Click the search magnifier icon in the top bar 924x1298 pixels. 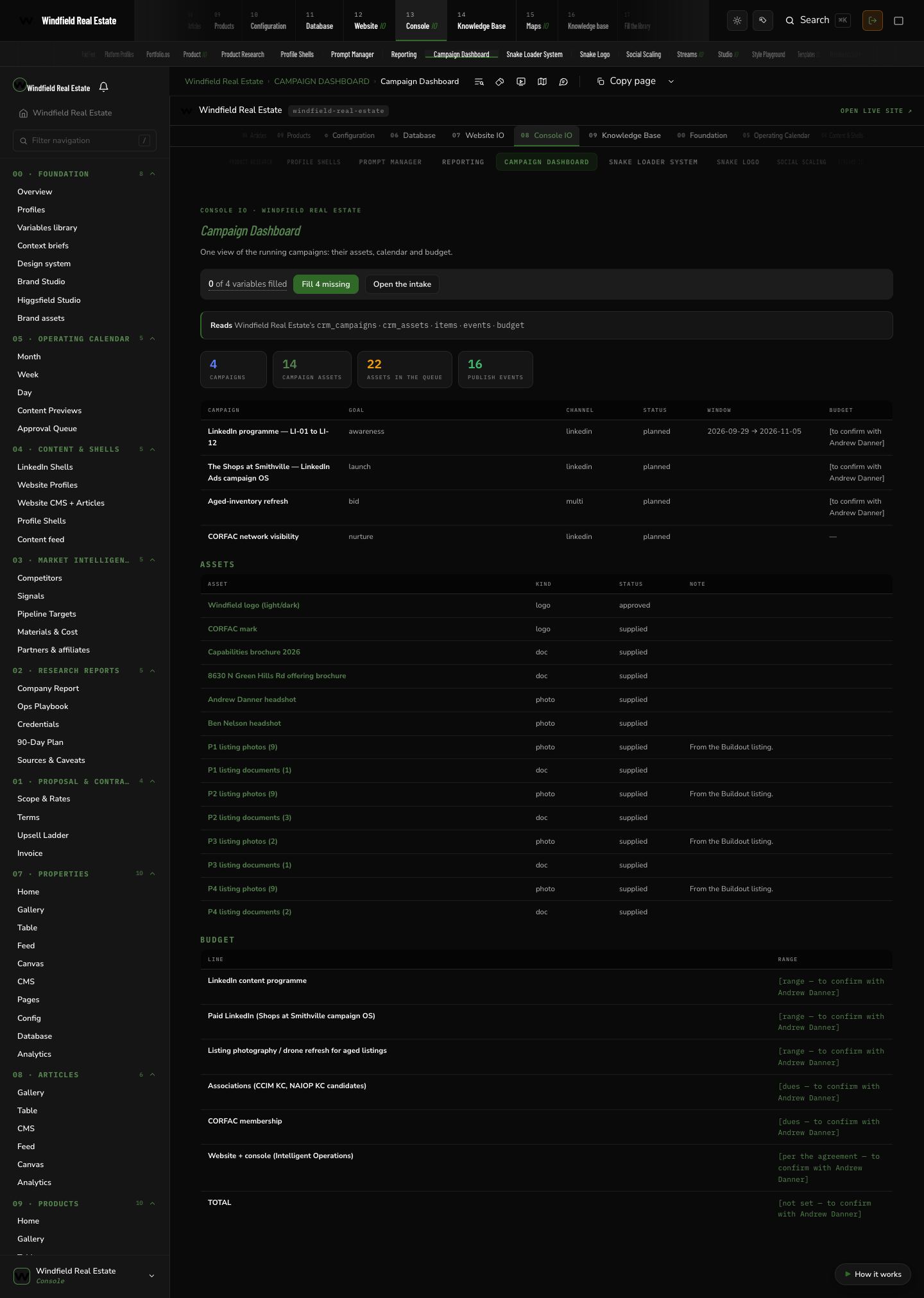coord(790,21)
